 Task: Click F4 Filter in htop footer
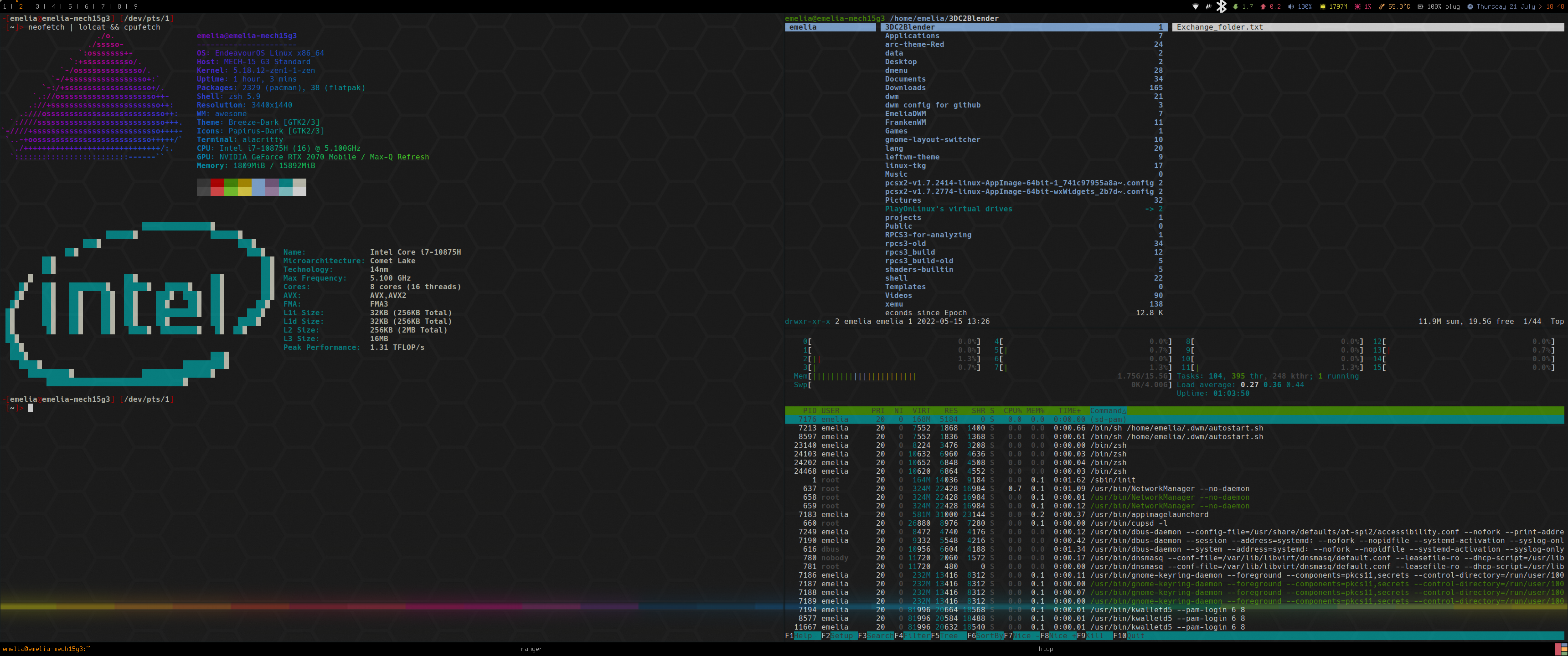tap(913, 636)
